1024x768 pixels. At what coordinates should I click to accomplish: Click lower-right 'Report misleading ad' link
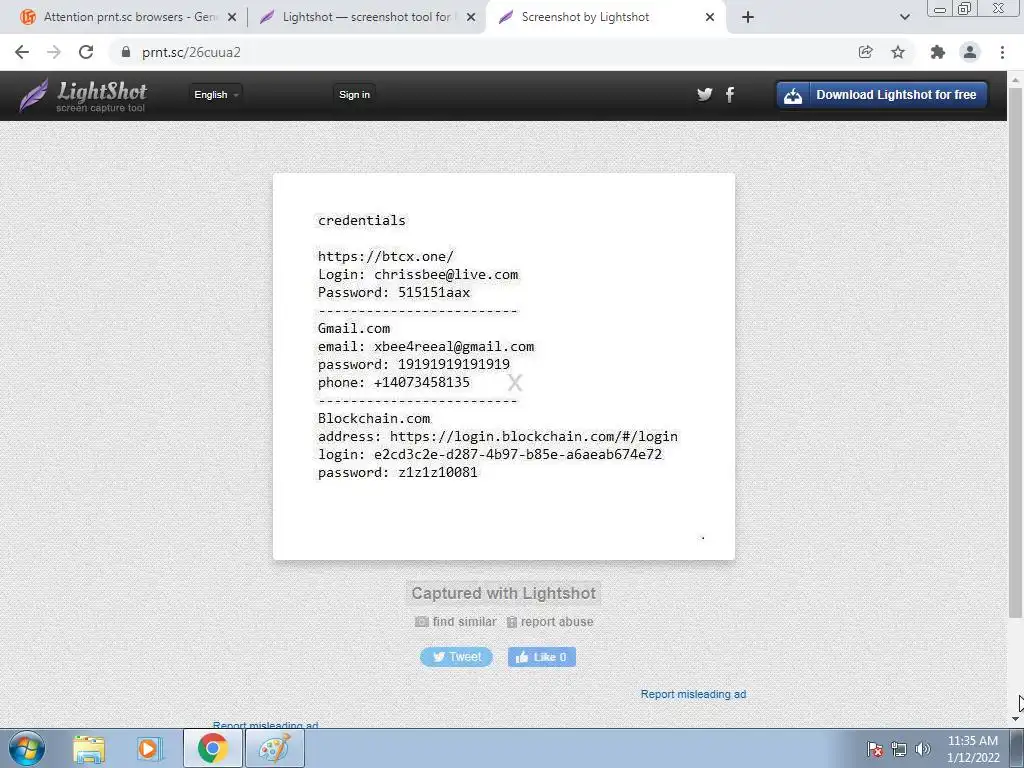pos(693,694)
